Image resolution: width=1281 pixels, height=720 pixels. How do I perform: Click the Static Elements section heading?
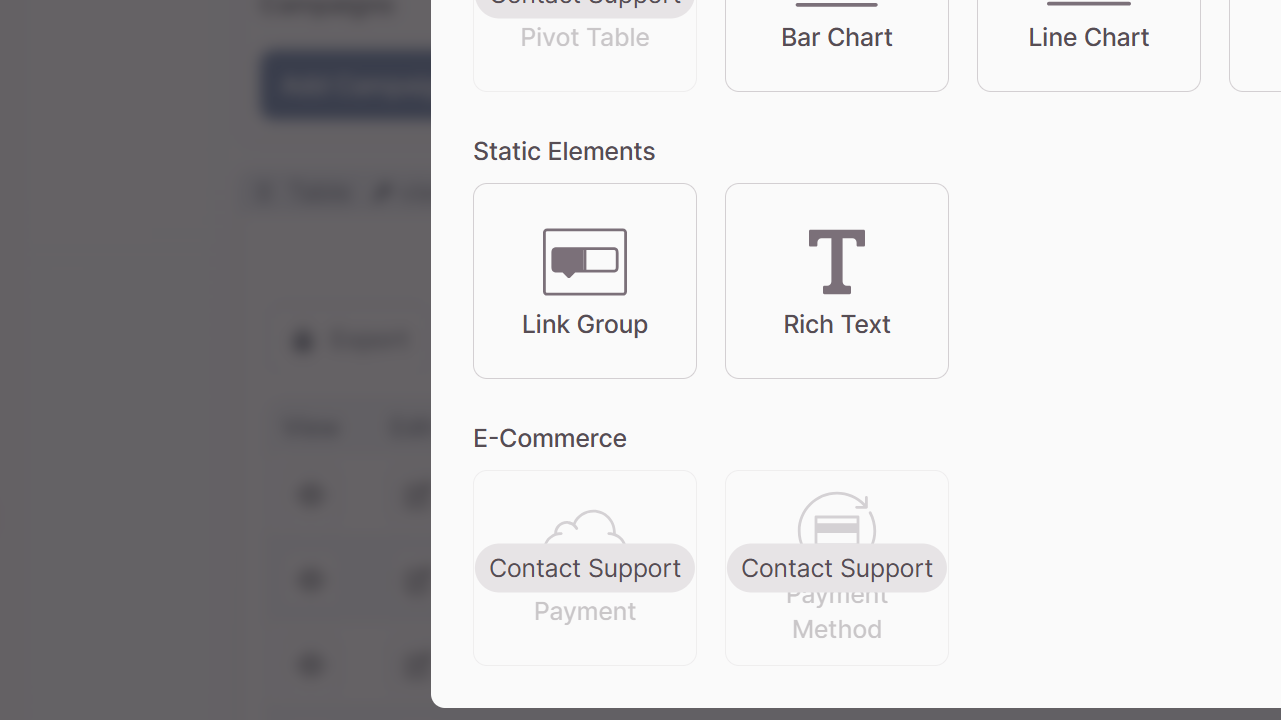tap(564, 151)
